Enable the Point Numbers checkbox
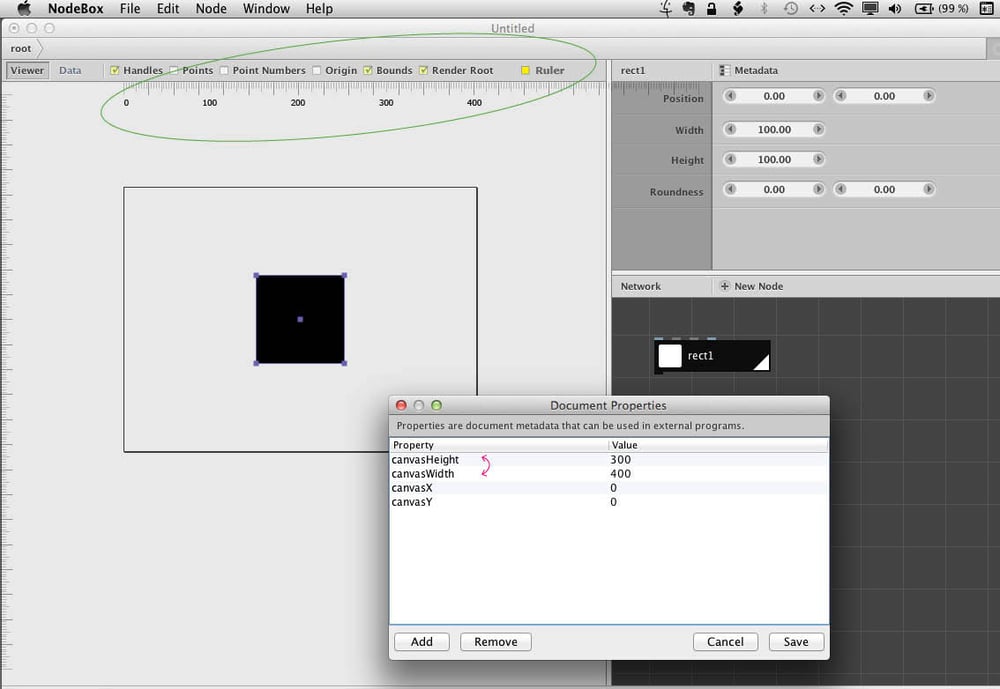This screenshot has height=689, width=1000. 224,71
